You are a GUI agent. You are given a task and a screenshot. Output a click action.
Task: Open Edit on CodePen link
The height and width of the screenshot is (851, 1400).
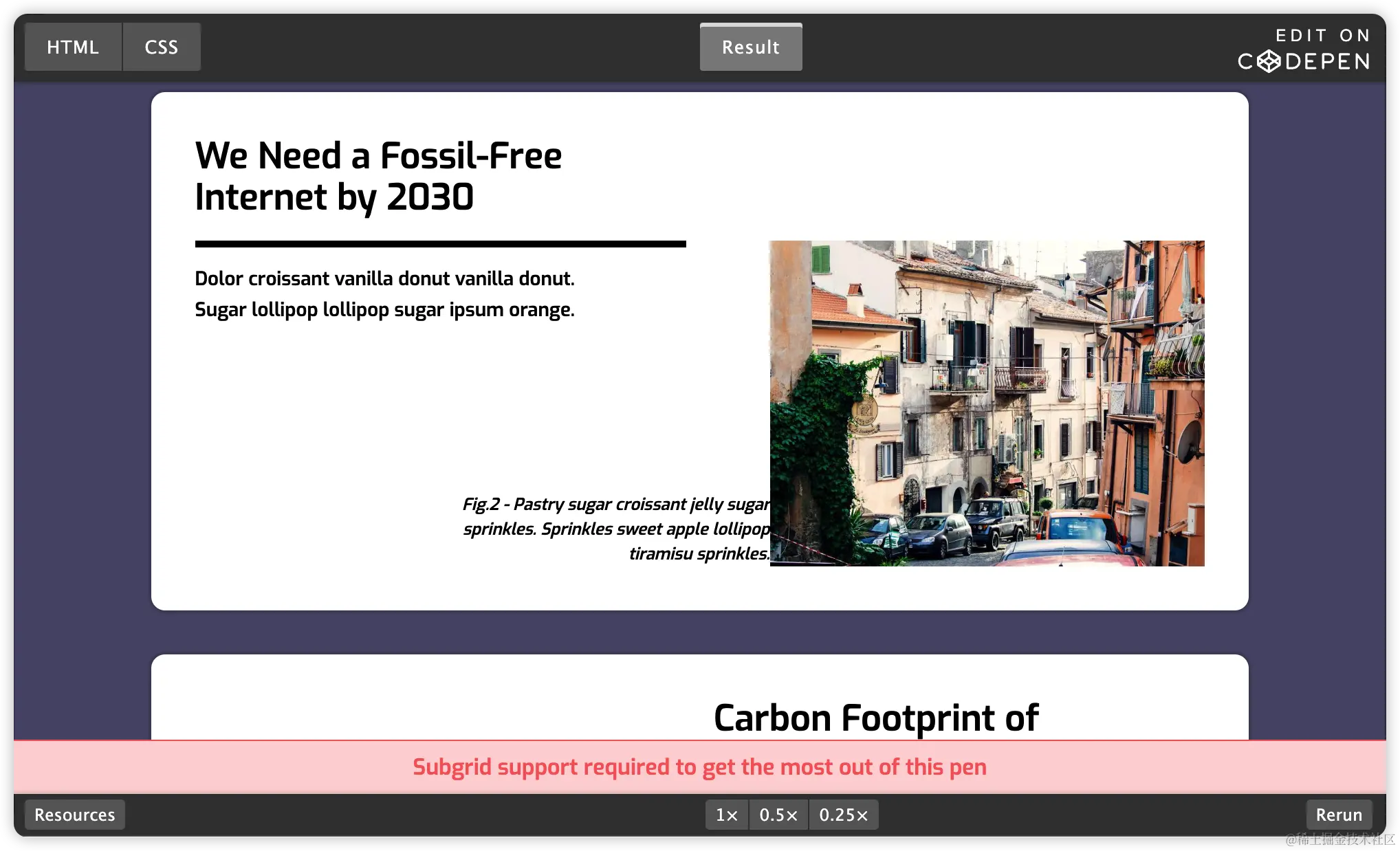1304,49
